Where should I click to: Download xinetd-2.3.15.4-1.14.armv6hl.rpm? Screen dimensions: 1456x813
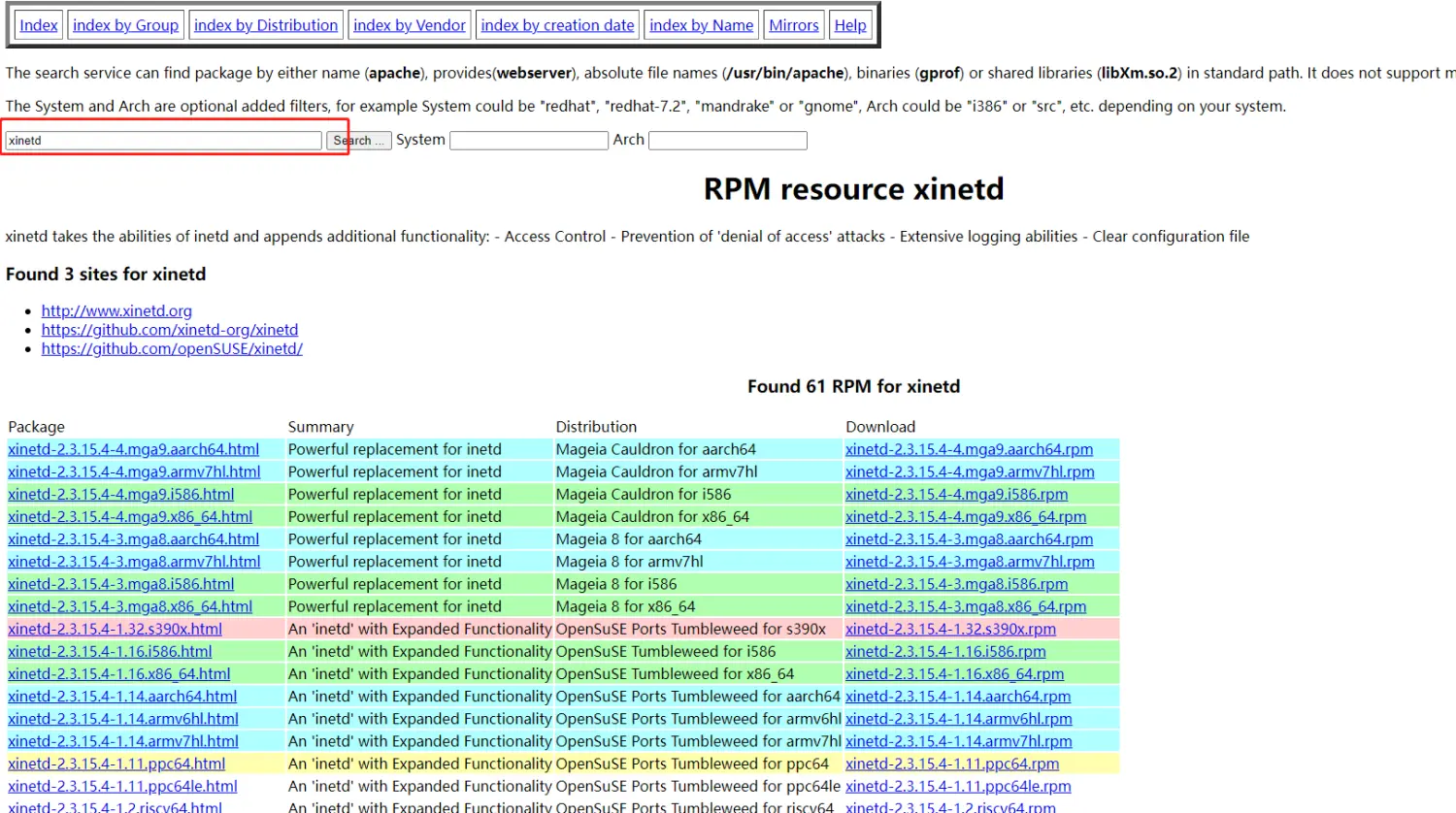coord(959,719)
